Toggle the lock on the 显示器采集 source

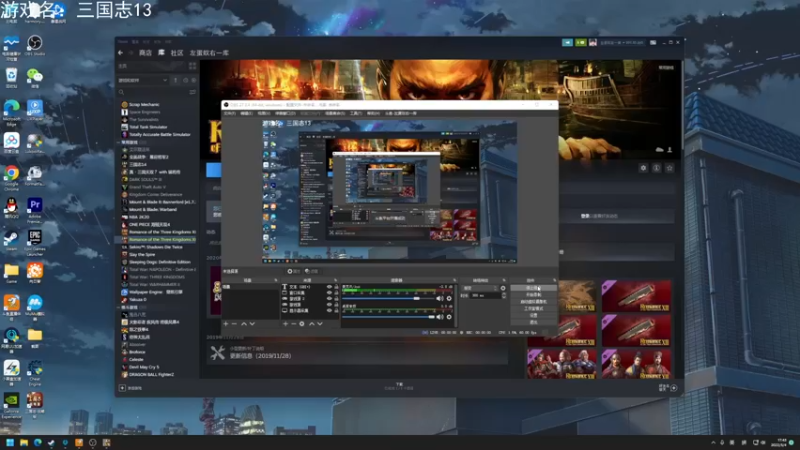(336, 311)
